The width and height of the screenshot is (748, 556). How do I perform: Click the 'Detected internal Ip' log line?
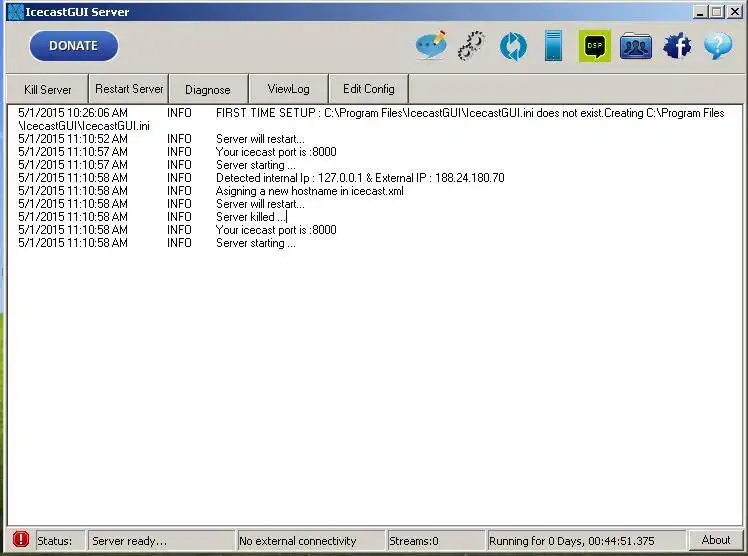261,178
